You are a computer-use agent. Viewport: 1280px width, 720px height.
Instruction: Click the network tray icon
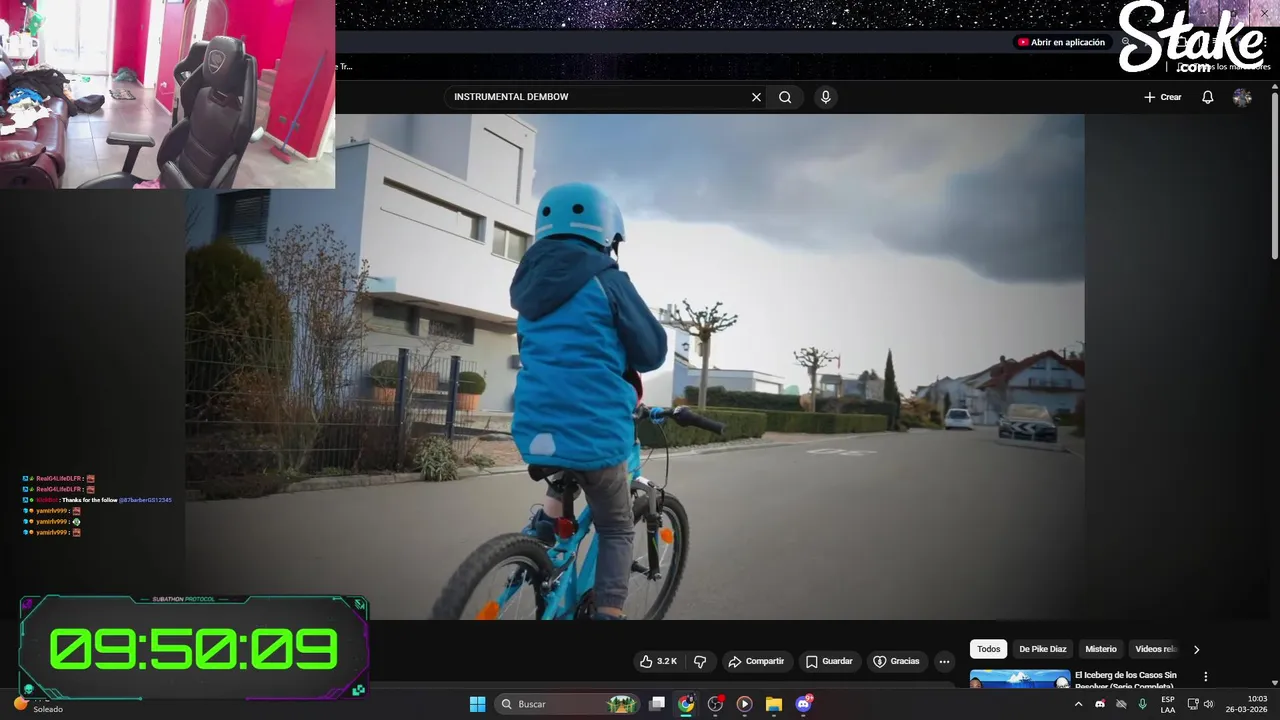pyautogui.click(x=1192, y=704)
